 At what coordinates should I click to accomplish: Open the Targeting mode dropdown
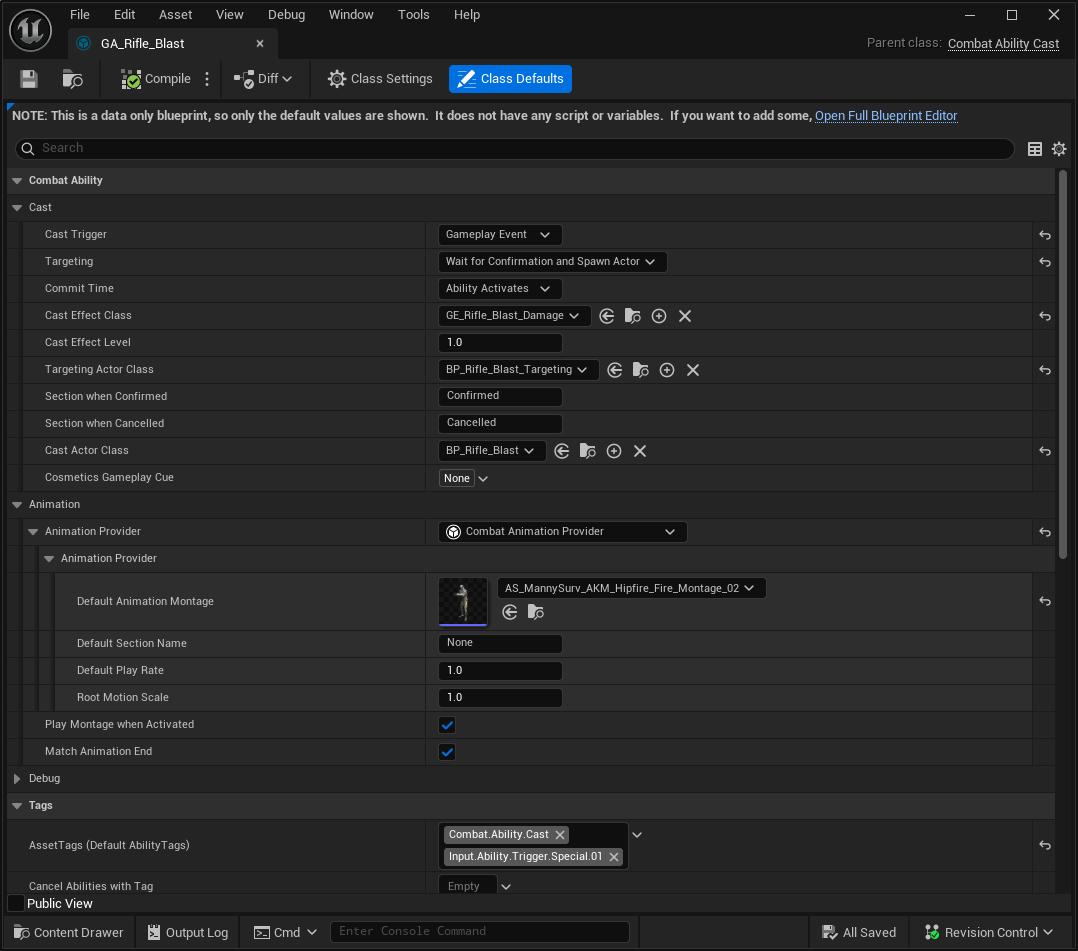click(x=552, y=262)
